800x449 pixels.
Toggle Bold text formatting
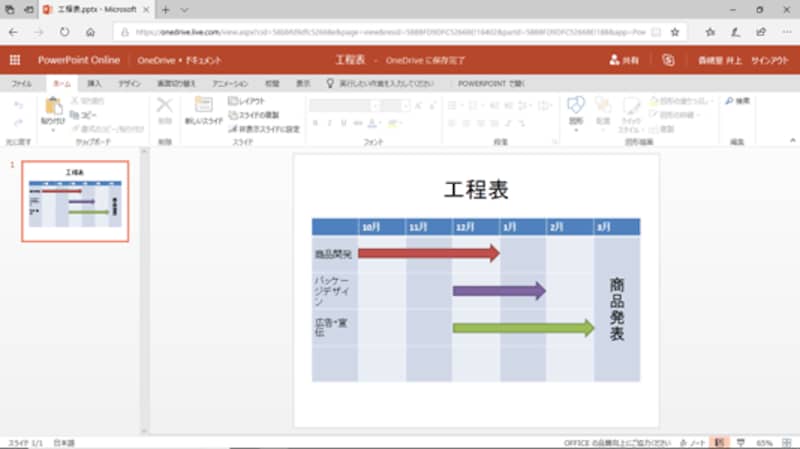click(315, 123)
